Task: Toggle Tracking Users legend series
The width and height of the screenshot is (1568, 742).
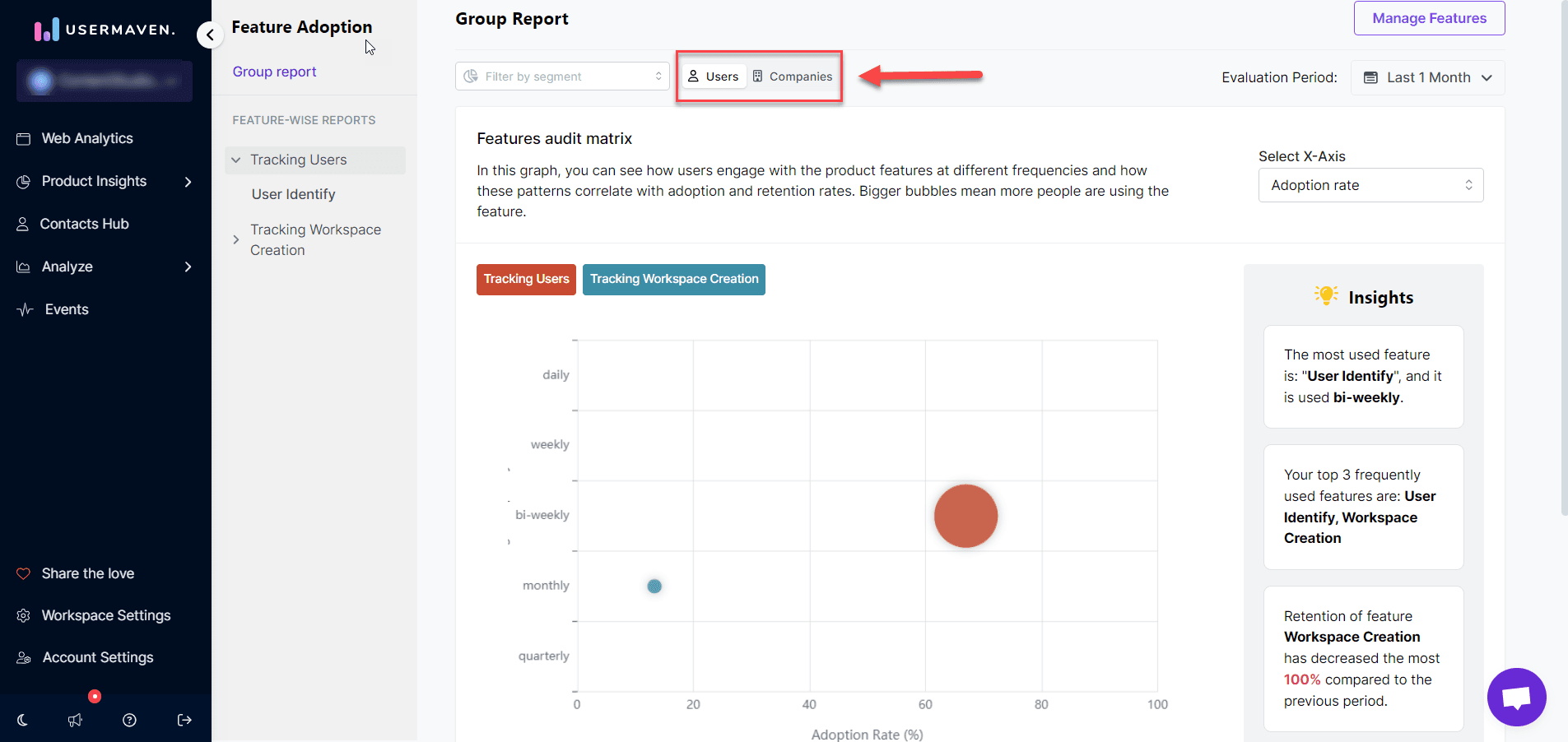Action: [526, 279]
